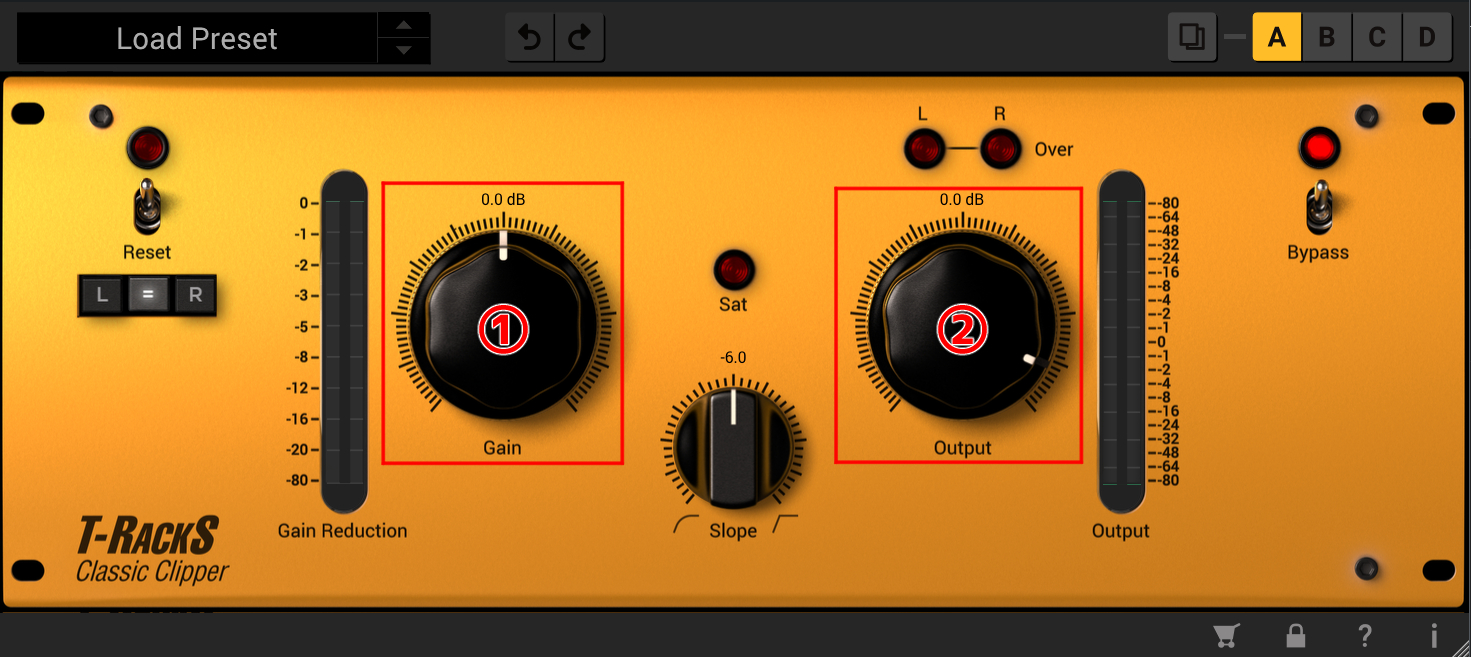Open the shopping cart store icon
The height and width of the screenshot is (657, 1471).
coord(1225,636)
